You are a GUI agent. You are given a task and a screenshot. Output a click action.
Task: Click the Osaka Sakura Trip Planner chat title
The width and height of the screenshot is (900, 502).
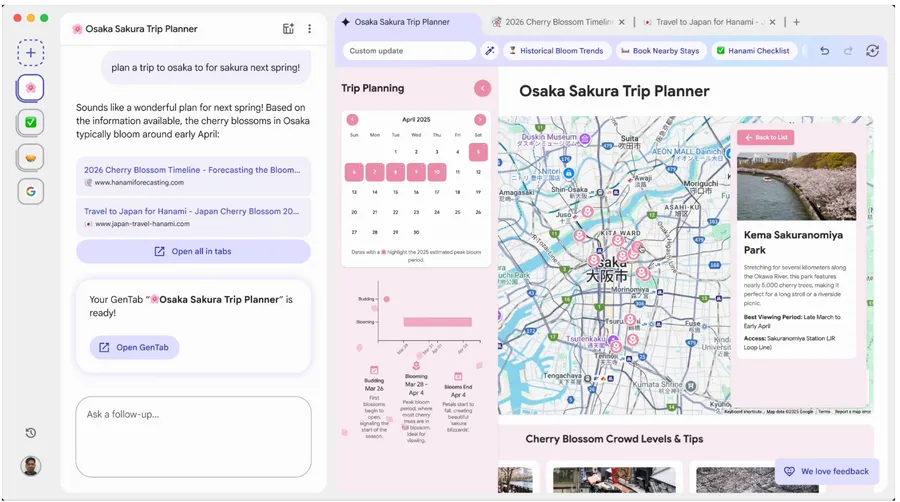click(x=141, y=29)
